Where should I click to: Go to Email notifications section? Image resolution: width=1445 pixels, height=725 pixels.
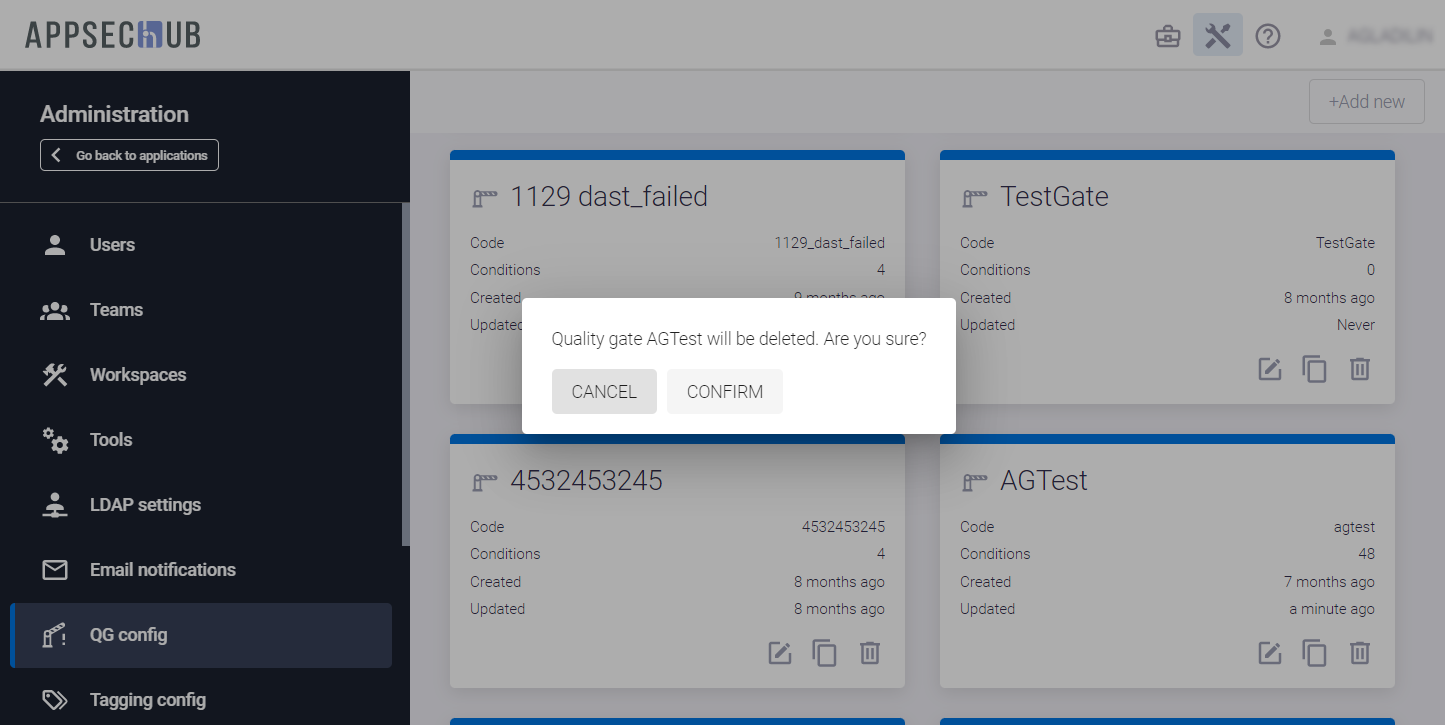pyautogui.click(x=162, y=570)
